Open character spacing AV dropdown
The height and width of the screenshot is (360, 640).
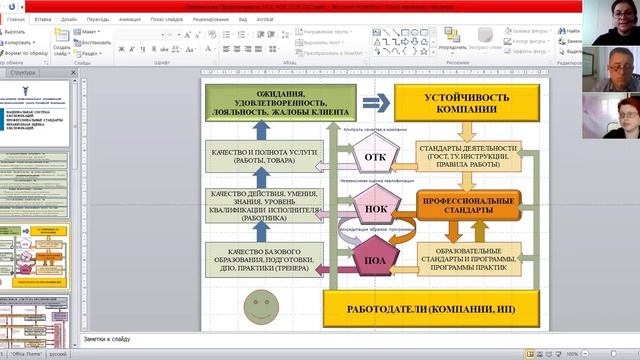(x=176, y=49)
